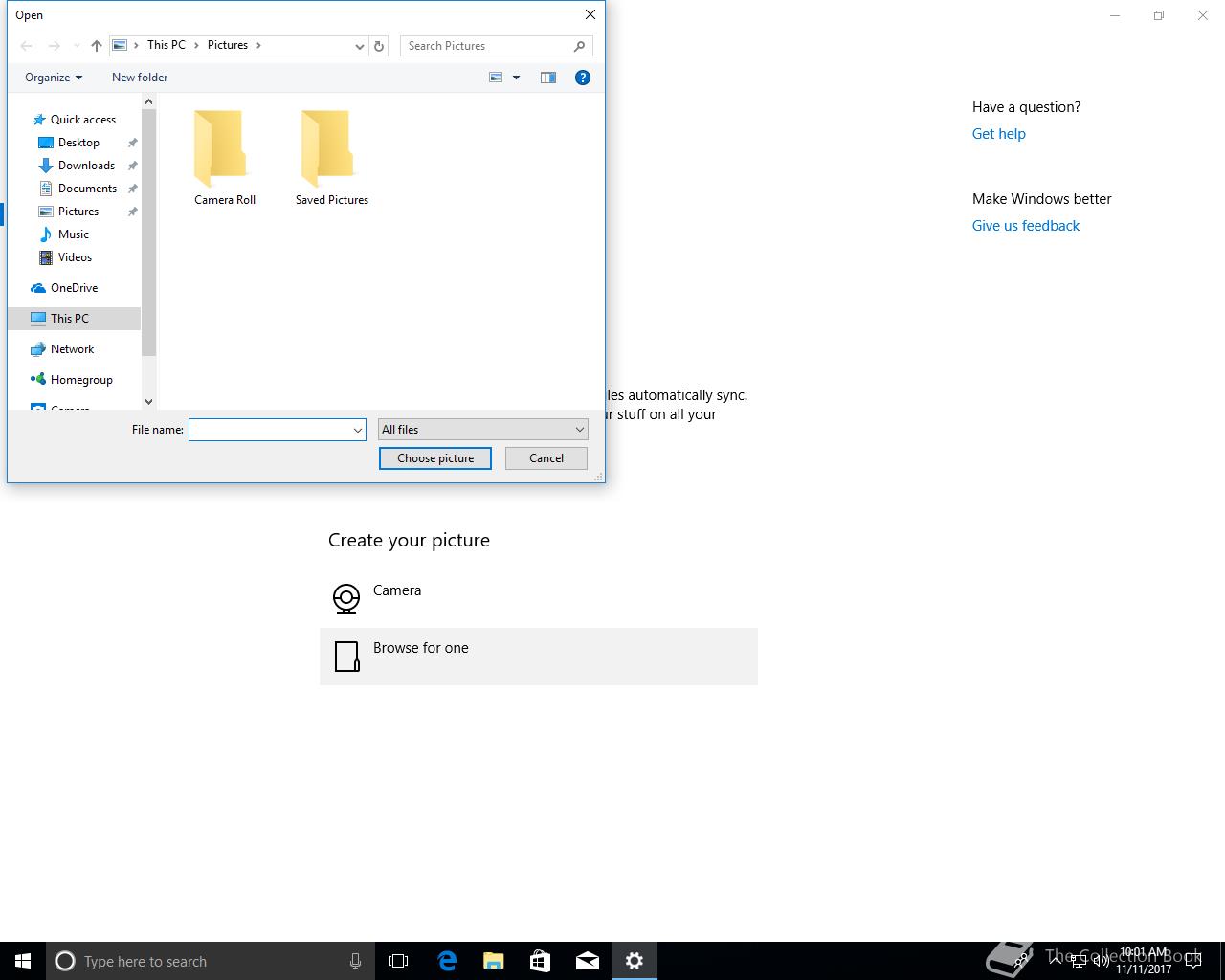Show the preview pane
The image size is (1225, 980).
[x=548, y=78]
